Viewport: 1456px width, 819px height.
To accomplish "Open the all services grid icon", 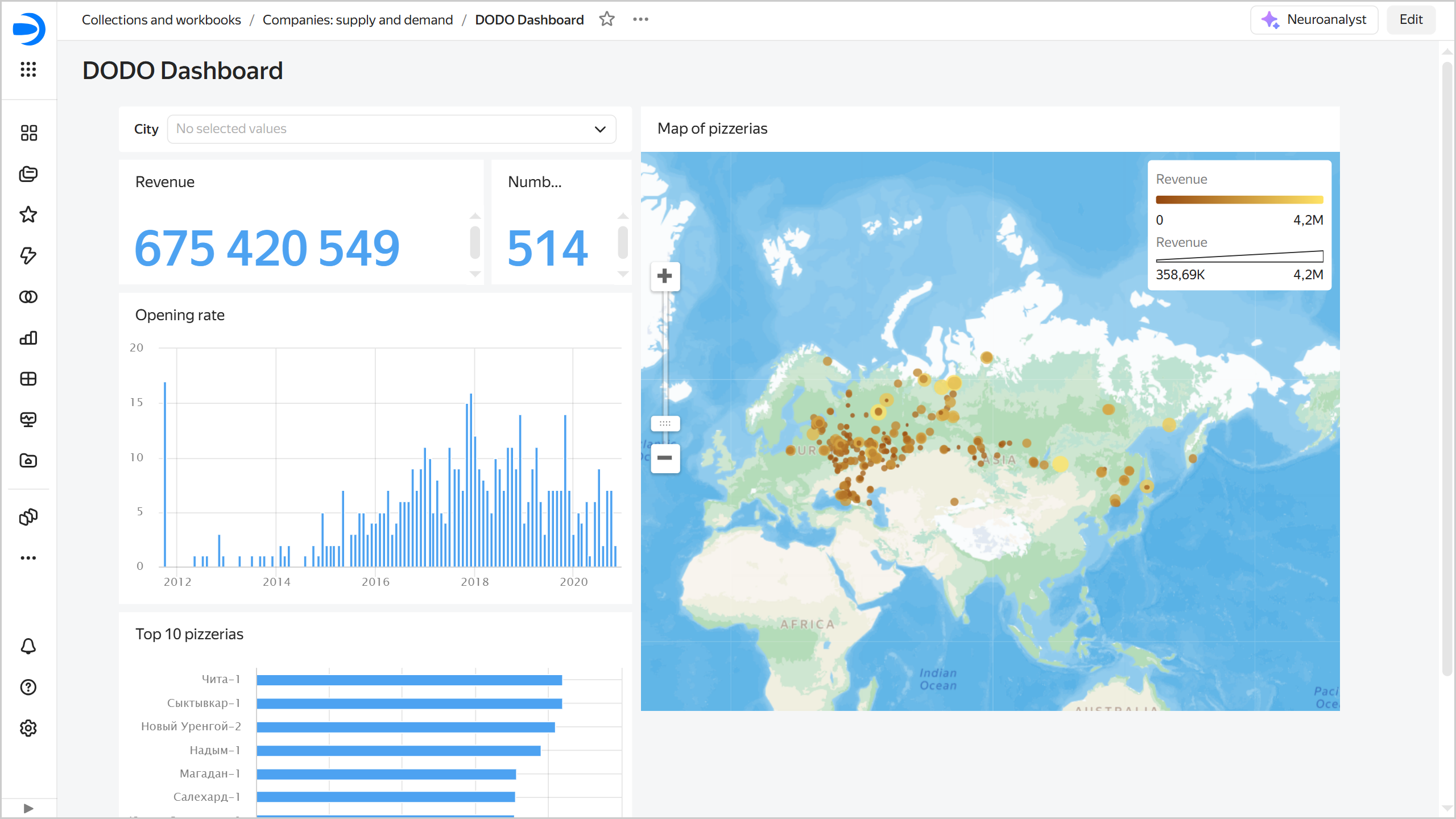I will (28, 69).
